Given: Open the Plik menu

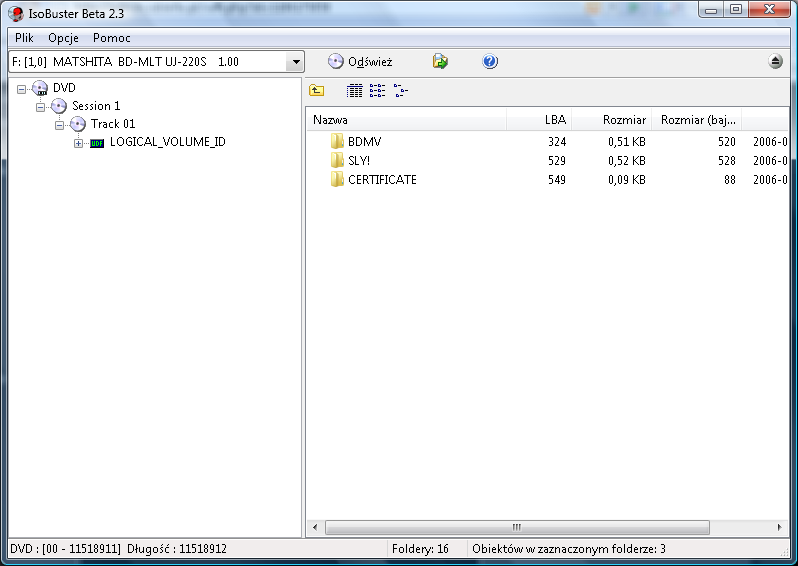Looking at the screenshot, I should (x=24, y=38).
